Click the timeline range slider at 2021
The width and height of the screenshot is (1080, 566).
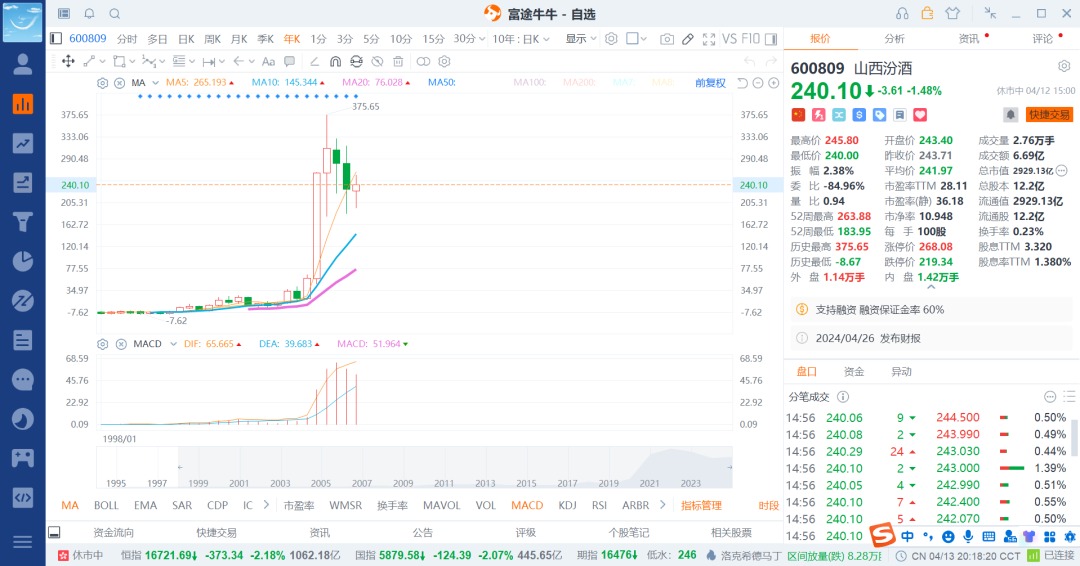point(649,483)
